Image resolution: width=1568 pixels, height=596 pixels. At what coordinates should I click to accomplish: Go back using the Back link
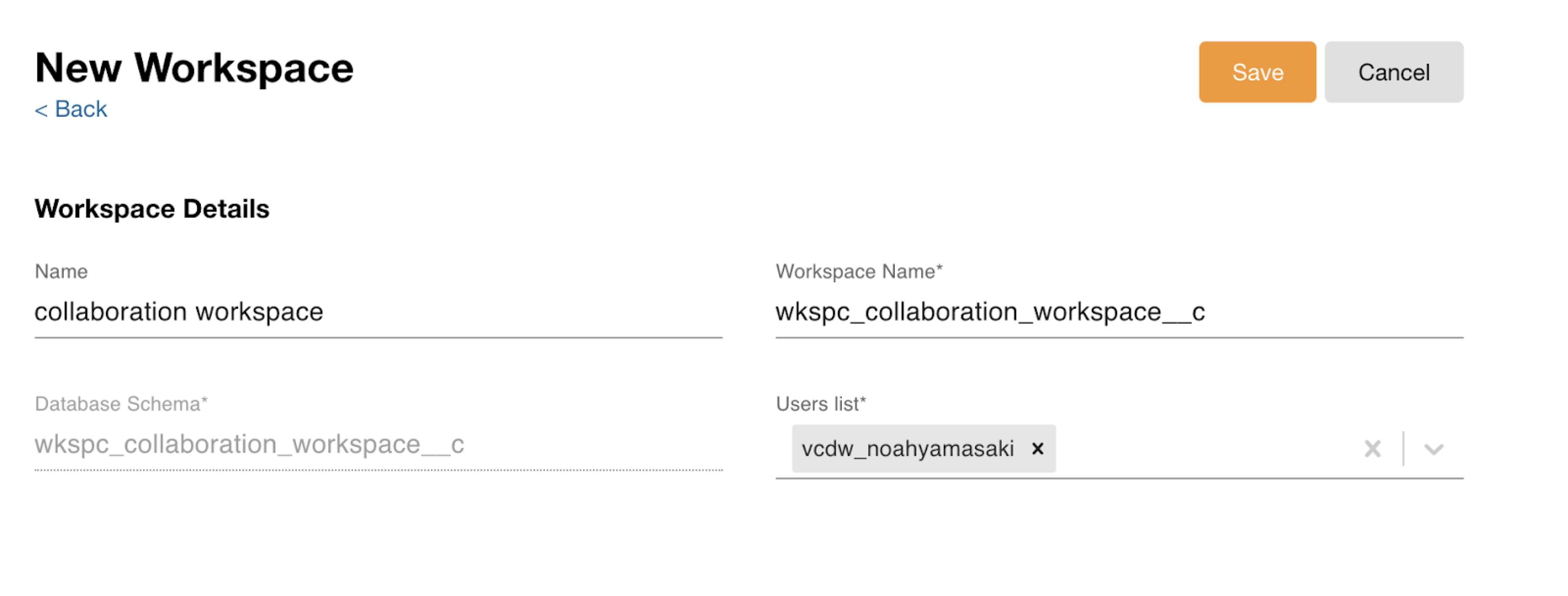80,109
